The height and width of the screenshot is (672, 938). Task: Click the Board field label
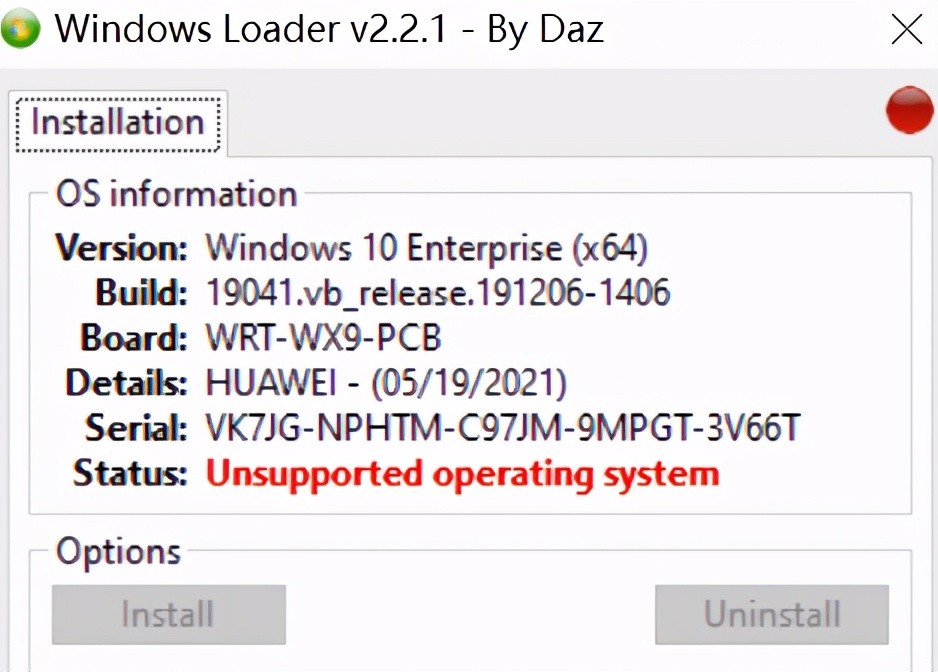(x=133, y=338)
